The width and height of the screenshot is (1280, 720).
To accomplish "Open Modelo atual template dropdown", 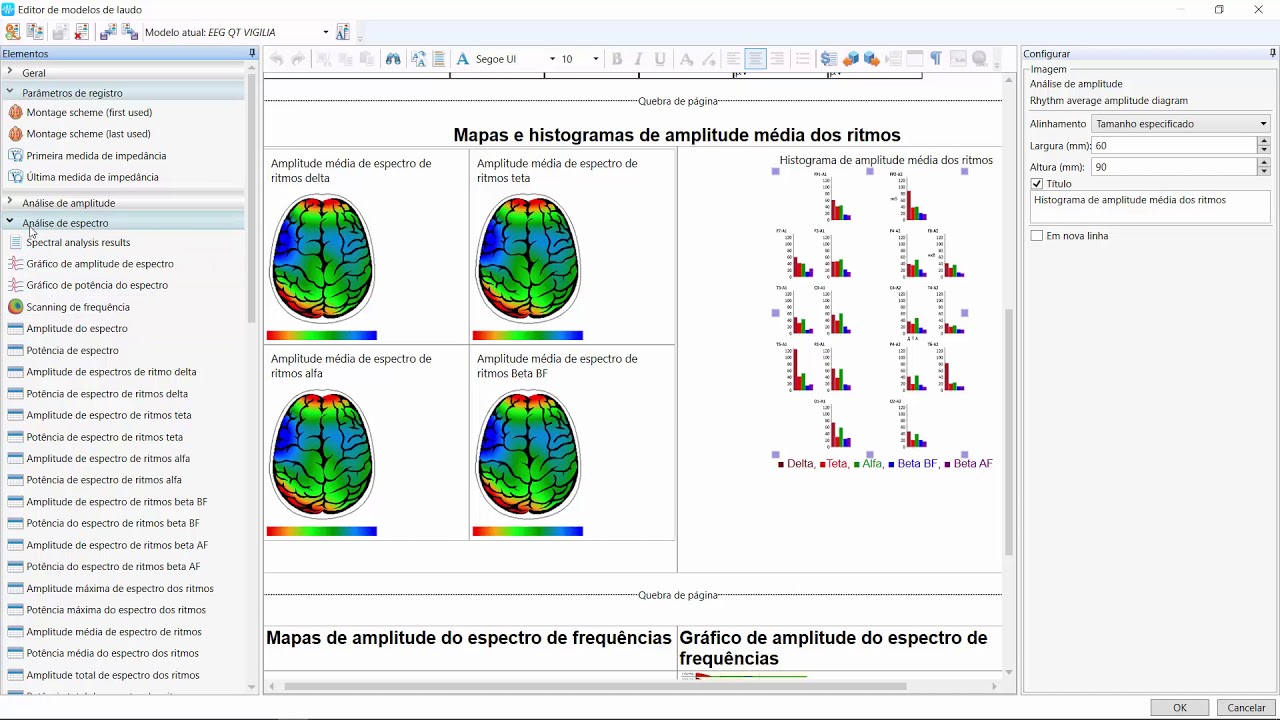I will [x=325, y=32].
